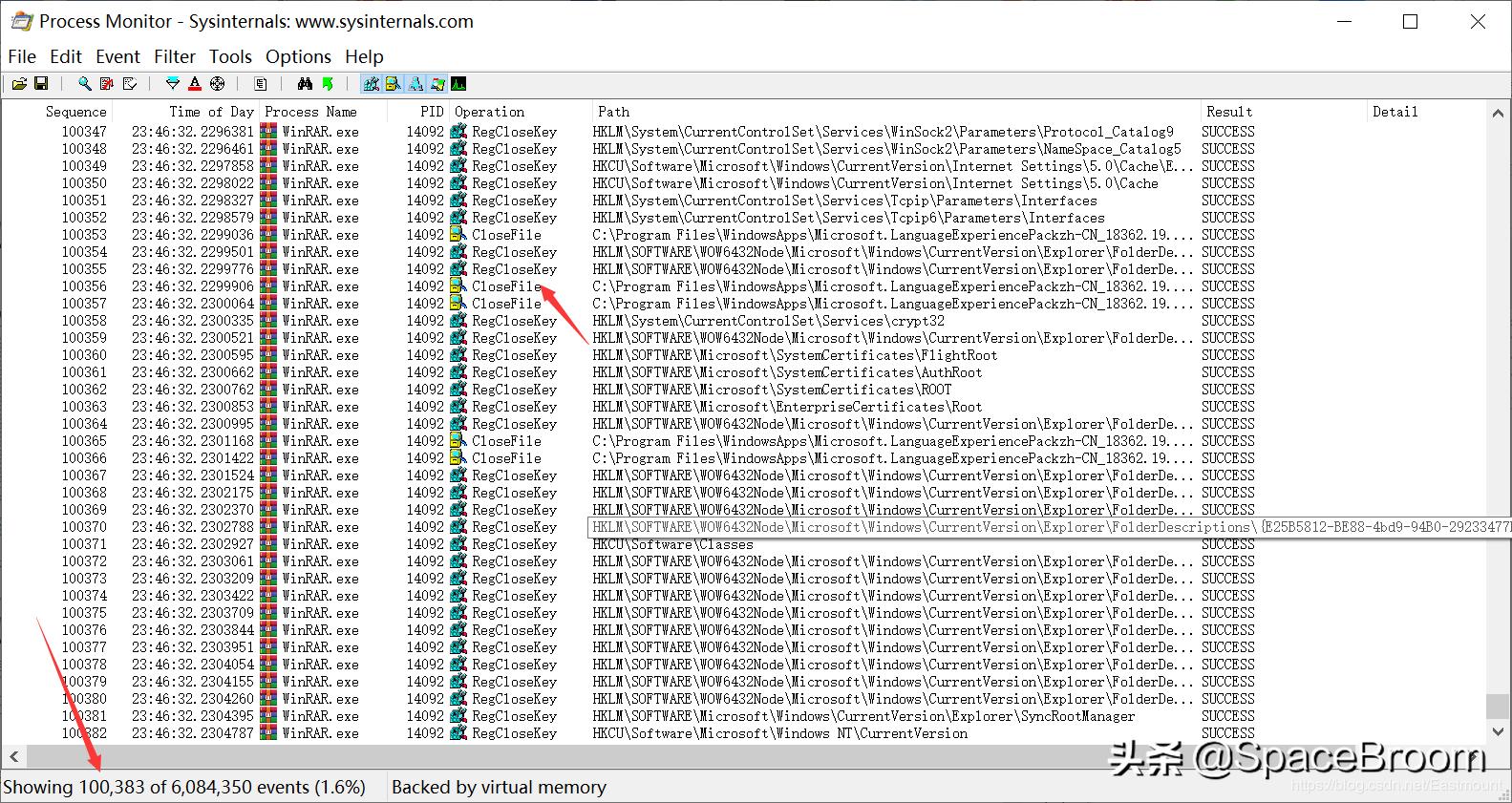Screen dimensions: 1512x803
Task: Click the vertical scrollbar thumb
Action: click(1497, 706)
